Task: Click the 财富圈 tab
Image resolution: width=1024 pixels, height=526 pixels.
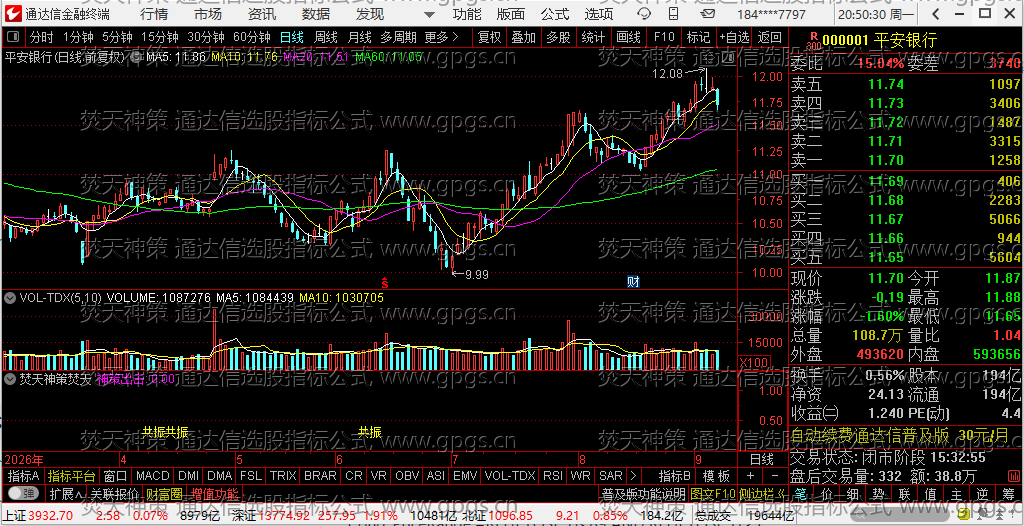Action: [164, 493]
